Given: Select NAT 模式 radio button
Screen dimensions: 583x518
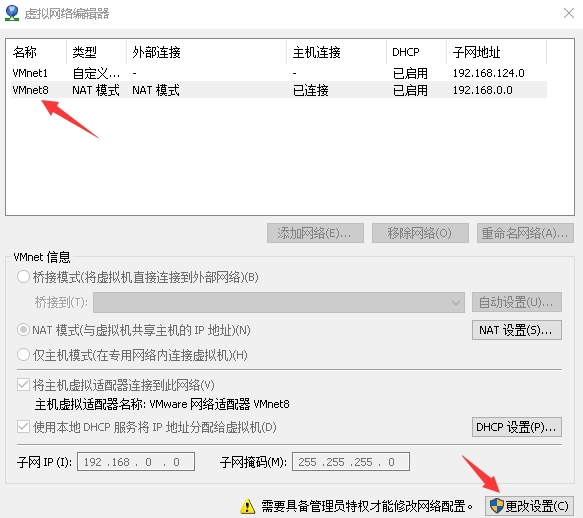Looking at the screenshot, I should pyautogui.click(x=23, y=330).
